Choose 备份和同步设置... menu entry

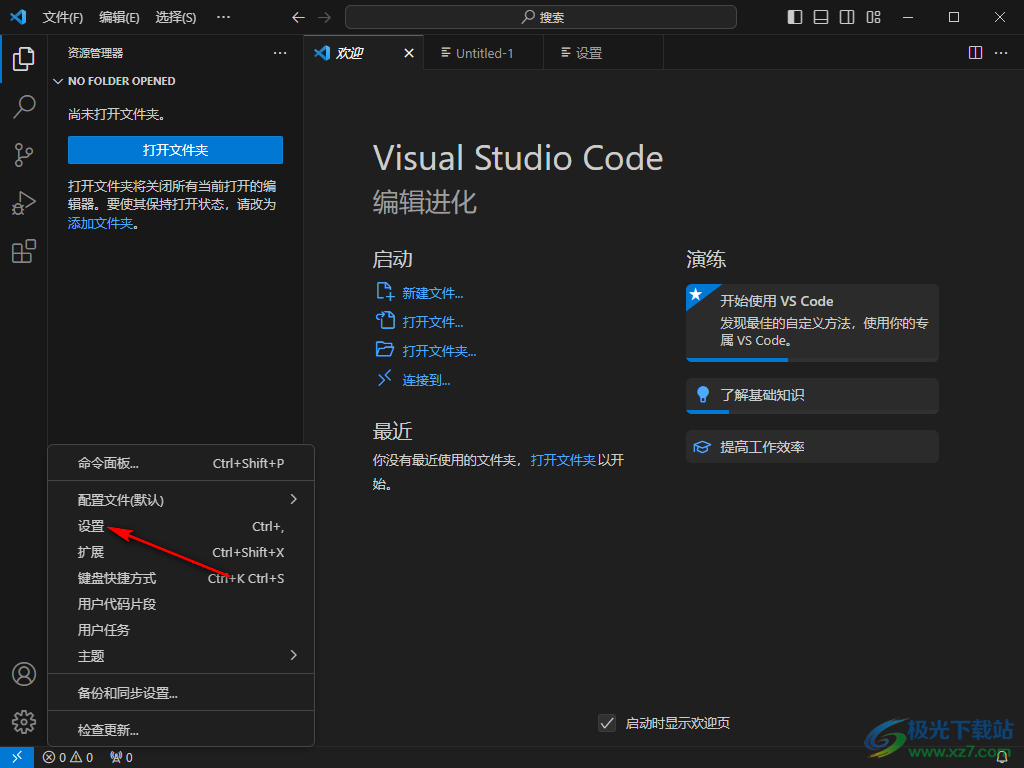click(181, 693)
